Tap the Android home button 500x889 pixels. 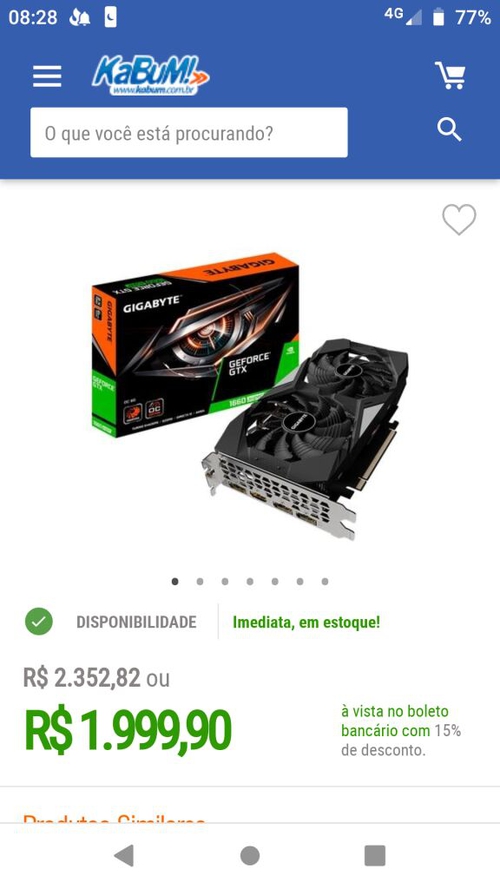250,856
